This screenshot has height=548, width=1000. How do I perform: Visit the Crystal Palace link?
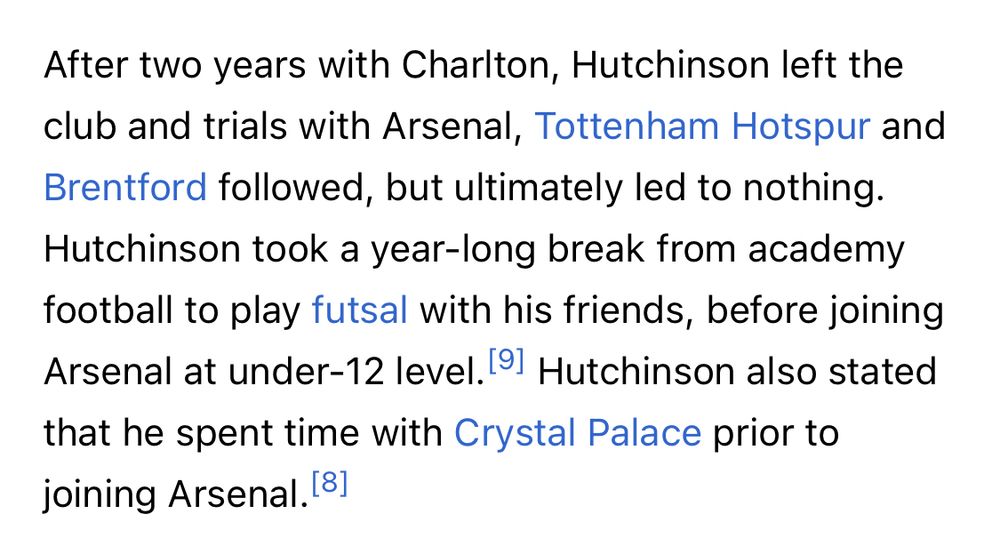coord(578,434)
